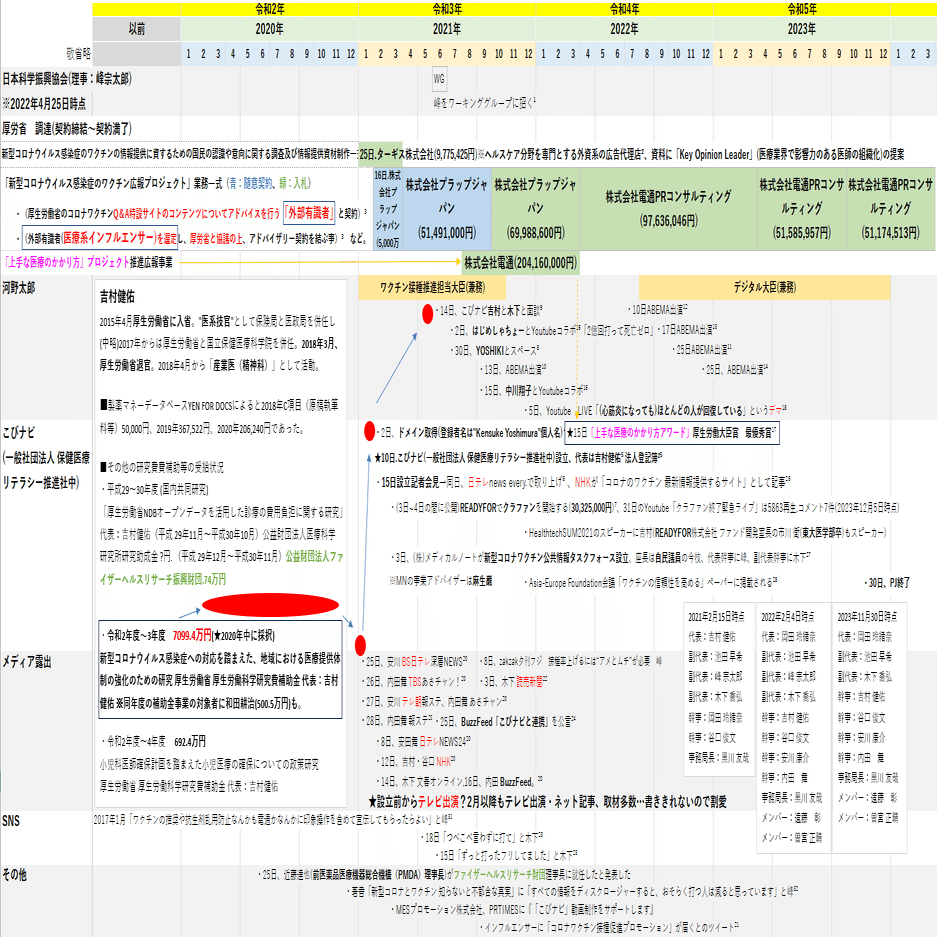The height and width of the screenshot is (937, 937).
Task: Click the 2022年 year cell
Action: pyautogui.click(x=624, y=29)
